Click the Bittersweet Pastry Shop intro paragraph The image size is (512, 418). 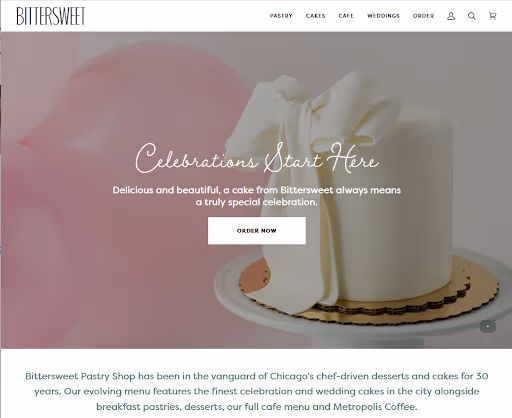pyautogui.click(x=257, y=391)
